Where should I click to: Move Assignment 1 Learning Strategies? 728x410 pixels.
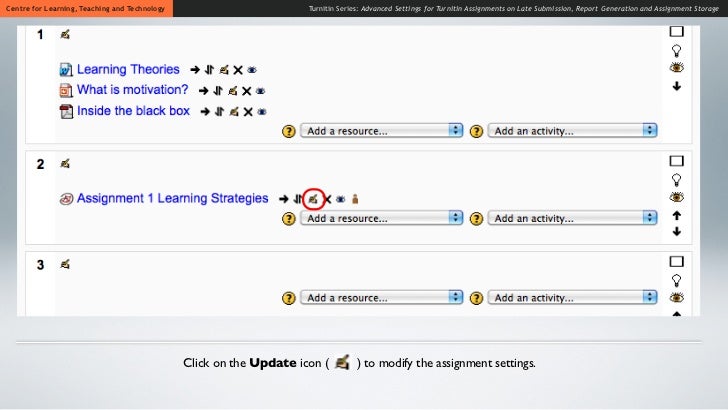(x=297, y=199)
